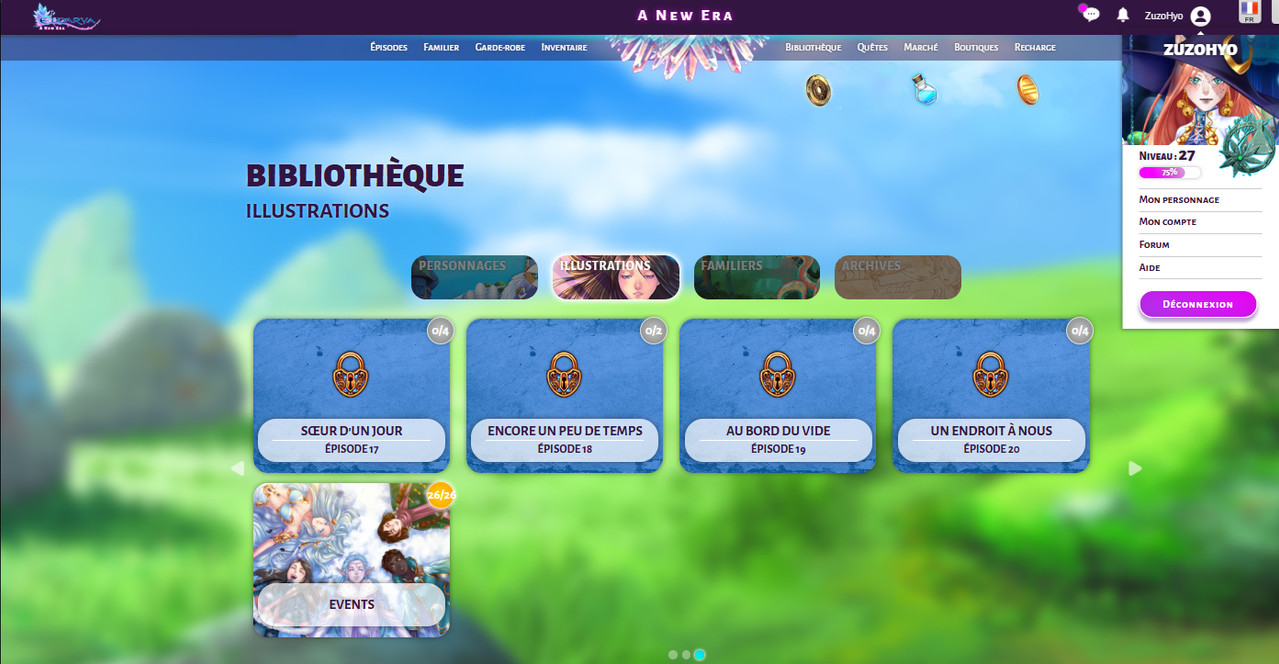This screenshot has width=1279, height=664.
Task: Open the Recharge menu
Action: [x=1035, y=47]
